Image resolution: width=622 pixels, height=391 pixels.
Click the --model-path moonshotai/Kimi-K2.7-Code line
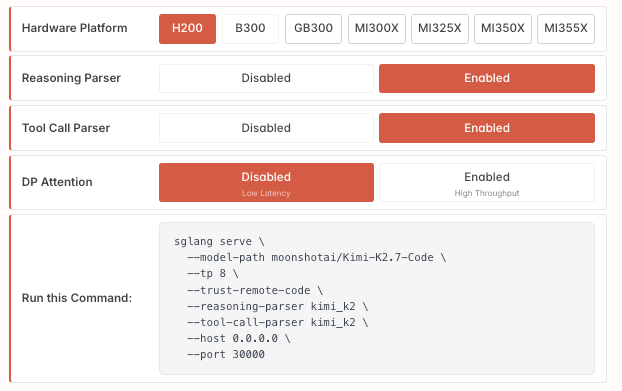(316, 257)
